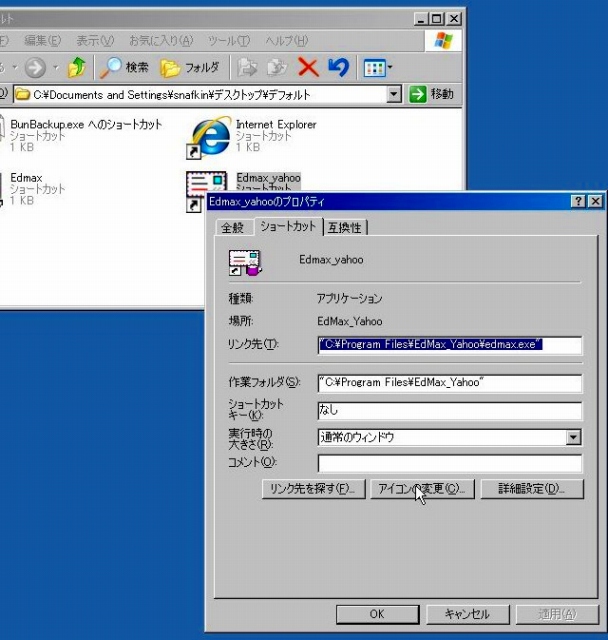Click the ? help button in dialog title
This screenshot has height=640, width=608.
click(x=578, y=201)
